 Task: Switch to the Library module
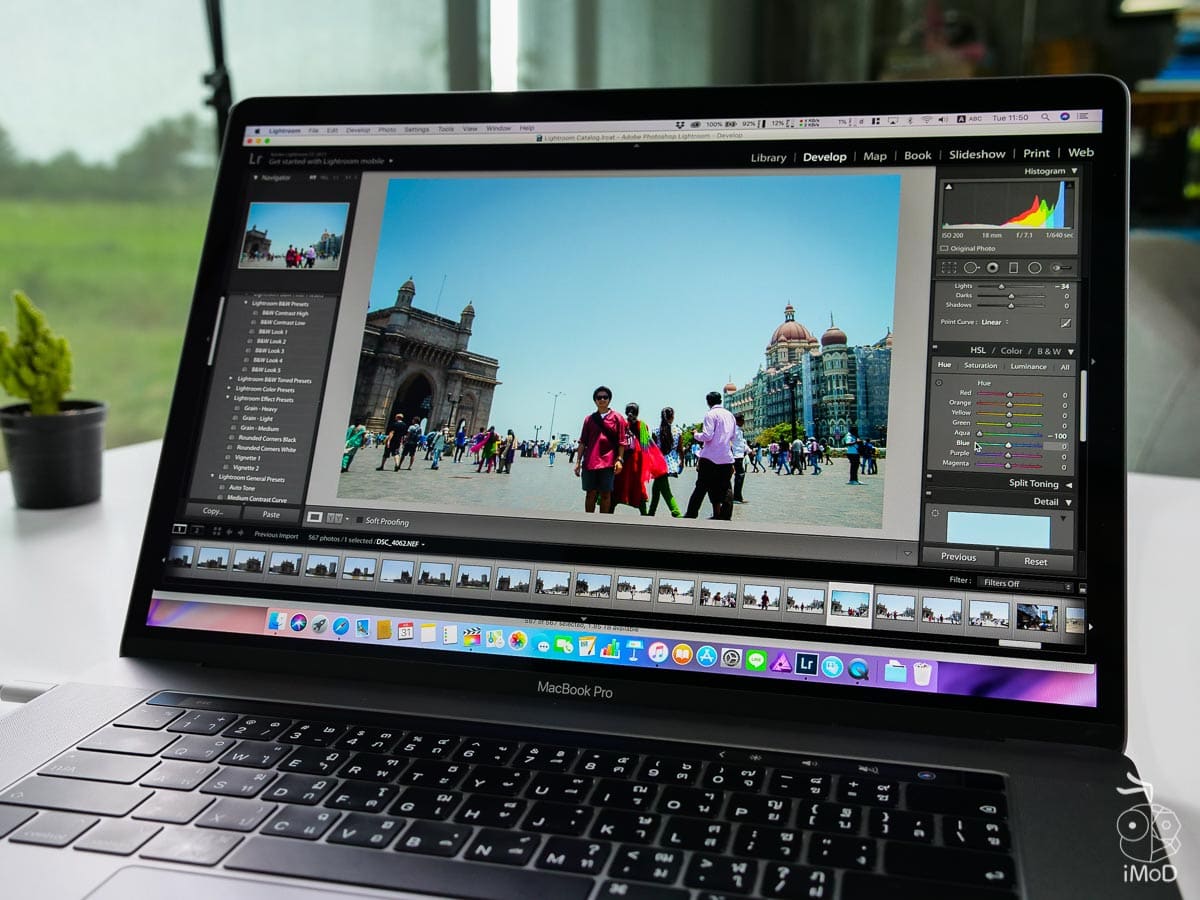(x=768, y=156)
